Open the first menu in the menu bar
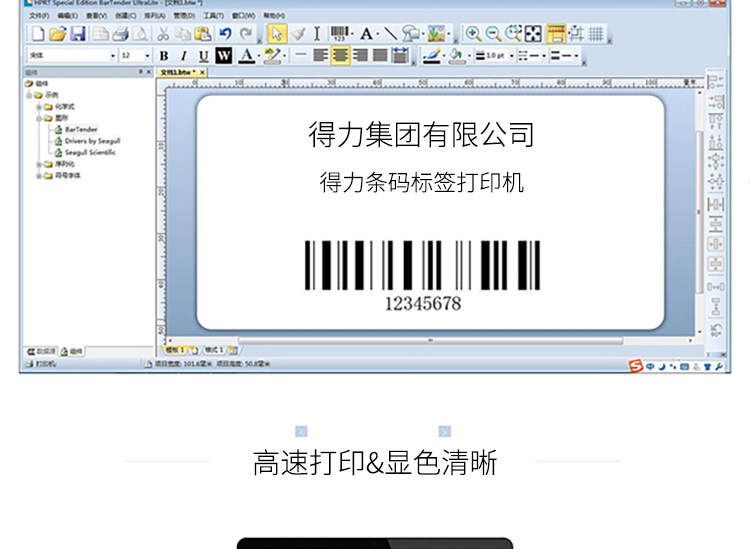 tap(39, 15)
